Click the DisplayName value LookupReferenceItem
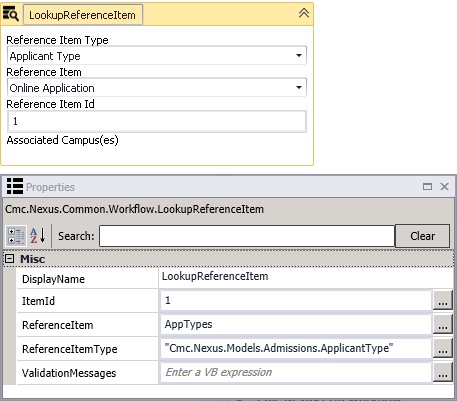The height and width of the screenshot is (401, 457). 215,276
